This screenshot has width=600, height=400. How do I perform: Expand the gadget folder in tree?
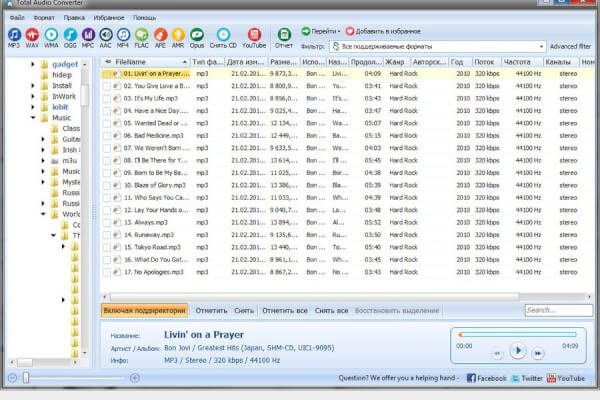33,64
